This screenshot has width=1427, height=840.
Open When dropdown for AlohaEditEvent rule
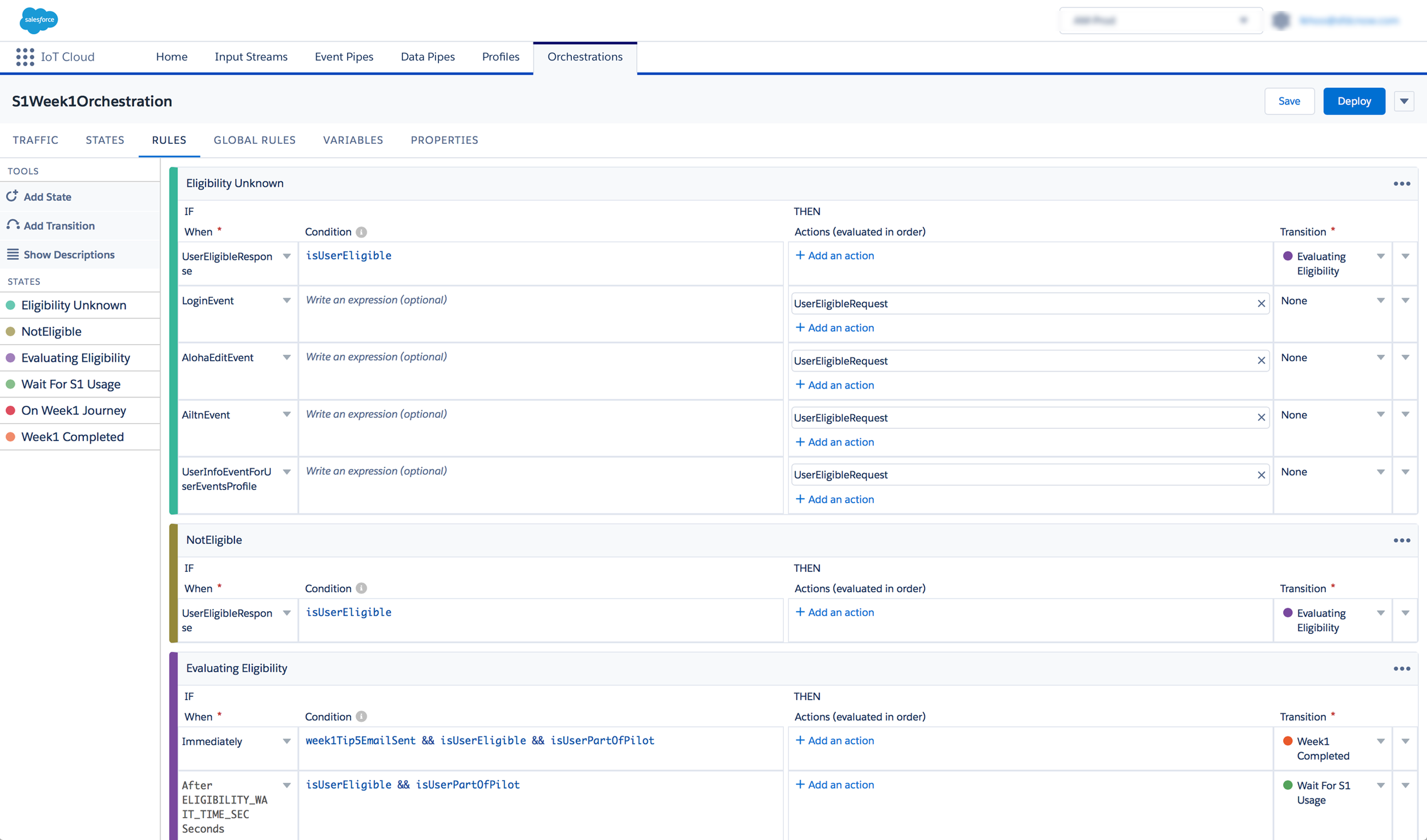[x=287, y=358]
